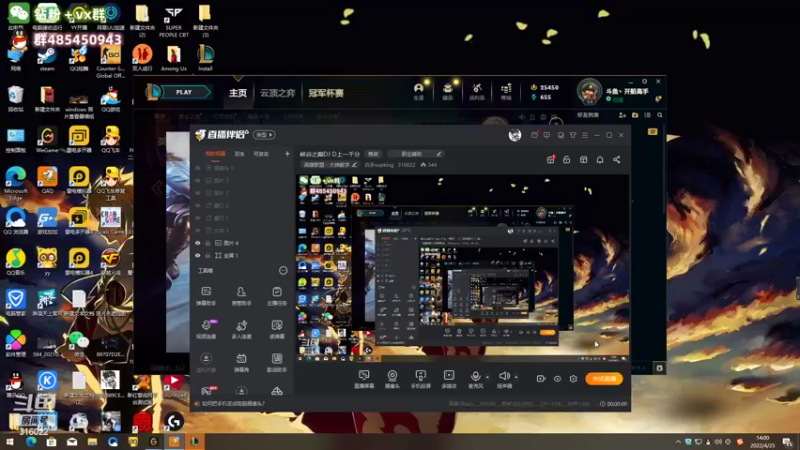
Task: Click the orange start streaming button
Action: [x=604, y=379]
